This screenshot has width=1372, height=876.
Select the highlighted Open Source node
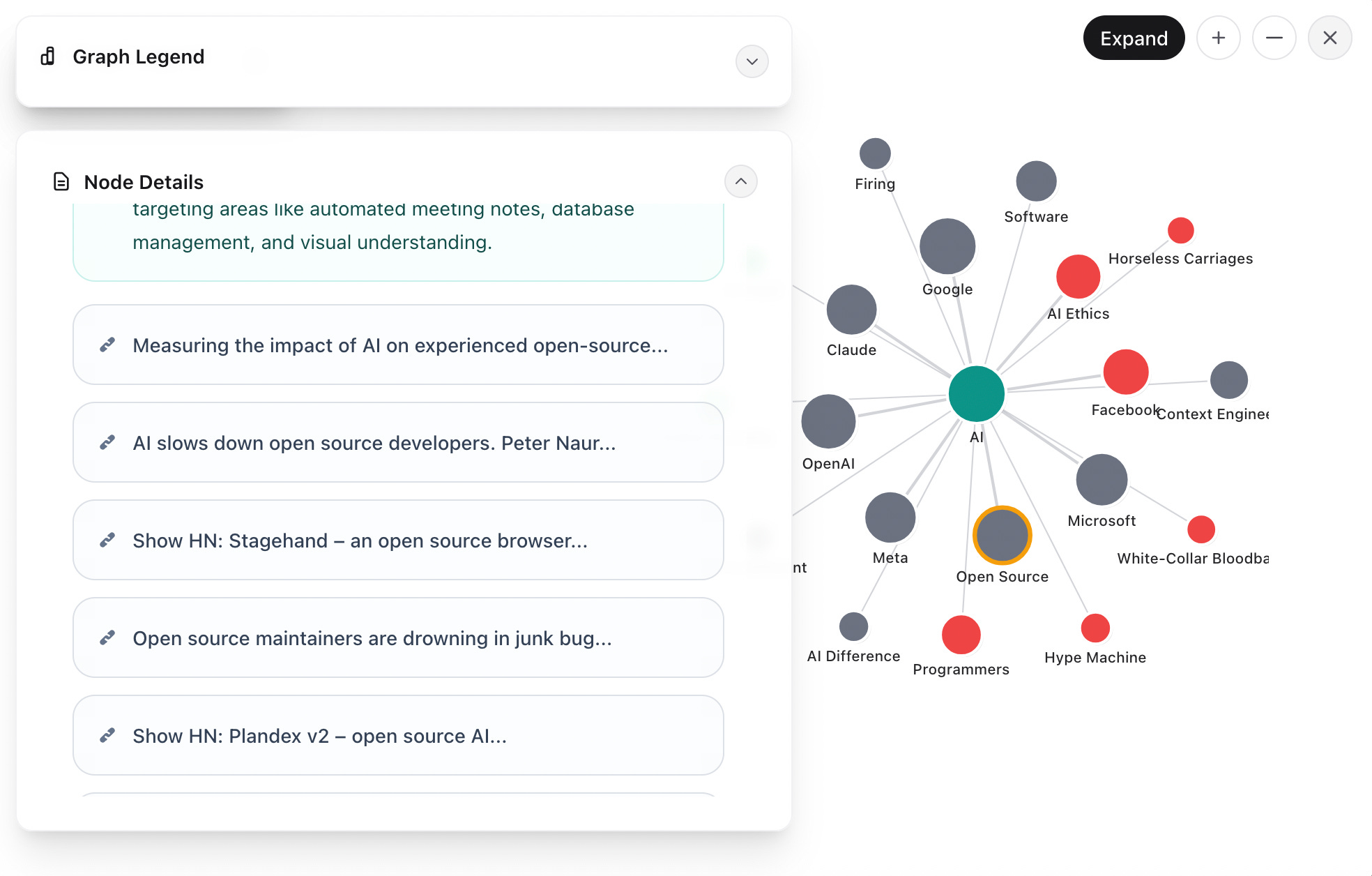coord(1002,535)
